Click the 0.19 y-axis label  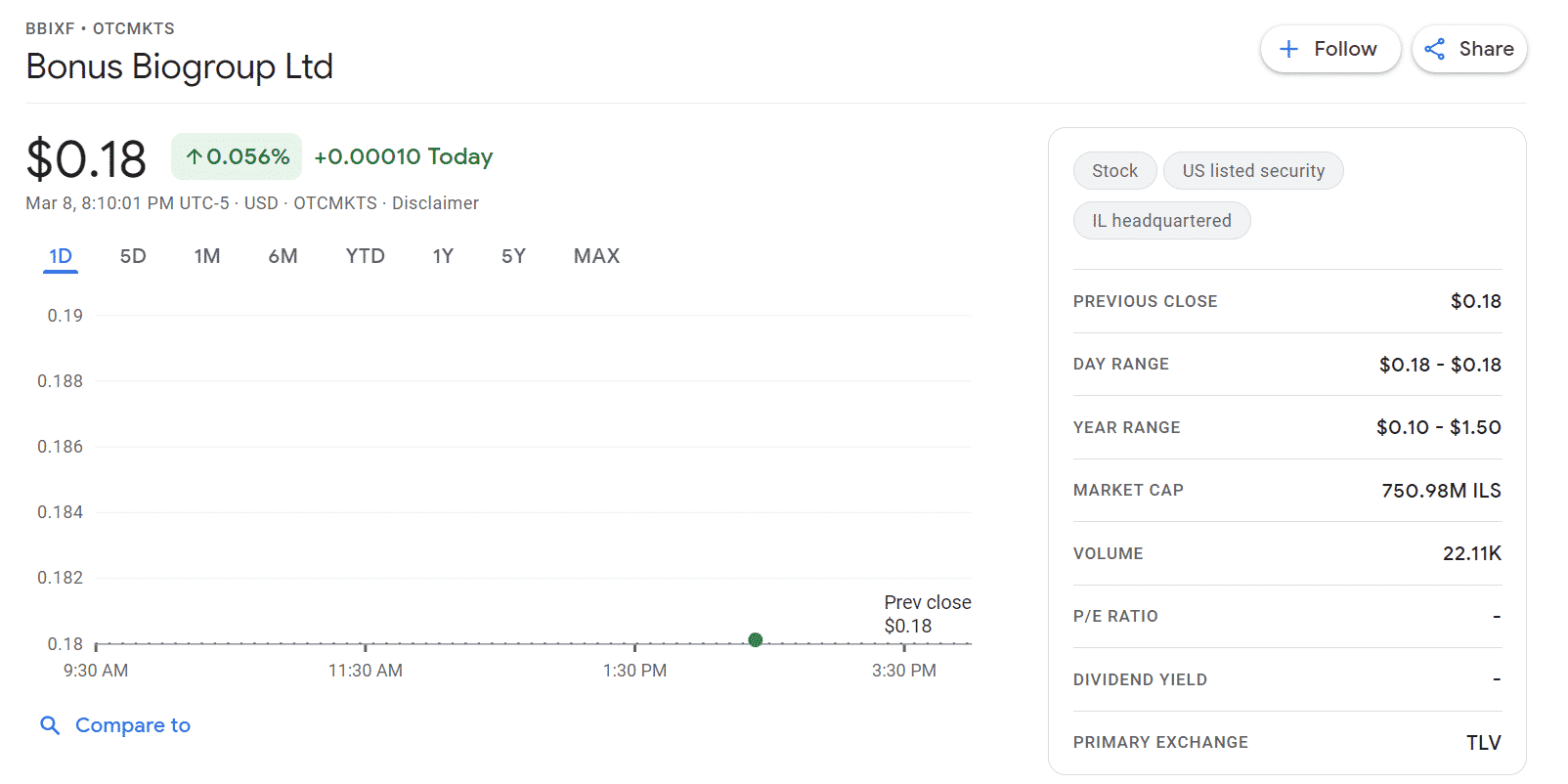pyautogui.click(x=65, y=316)
